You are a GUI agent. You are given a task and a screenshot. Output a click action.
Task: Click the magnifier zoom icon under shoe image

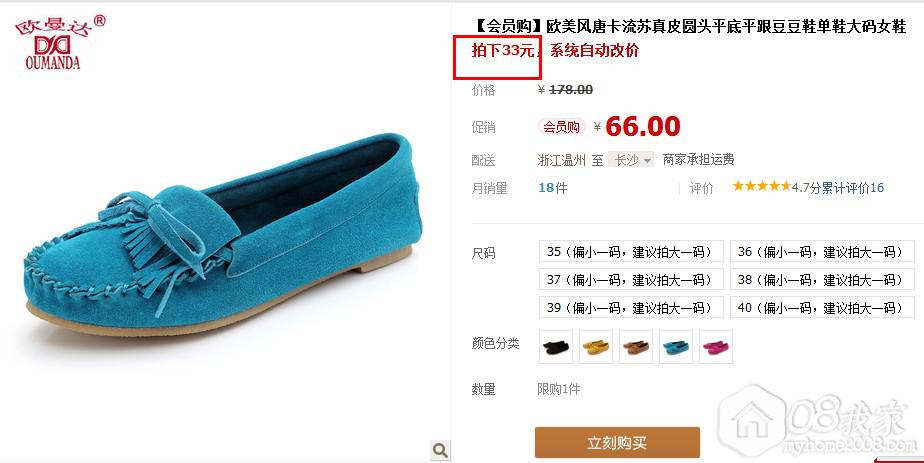click(440, 451)
